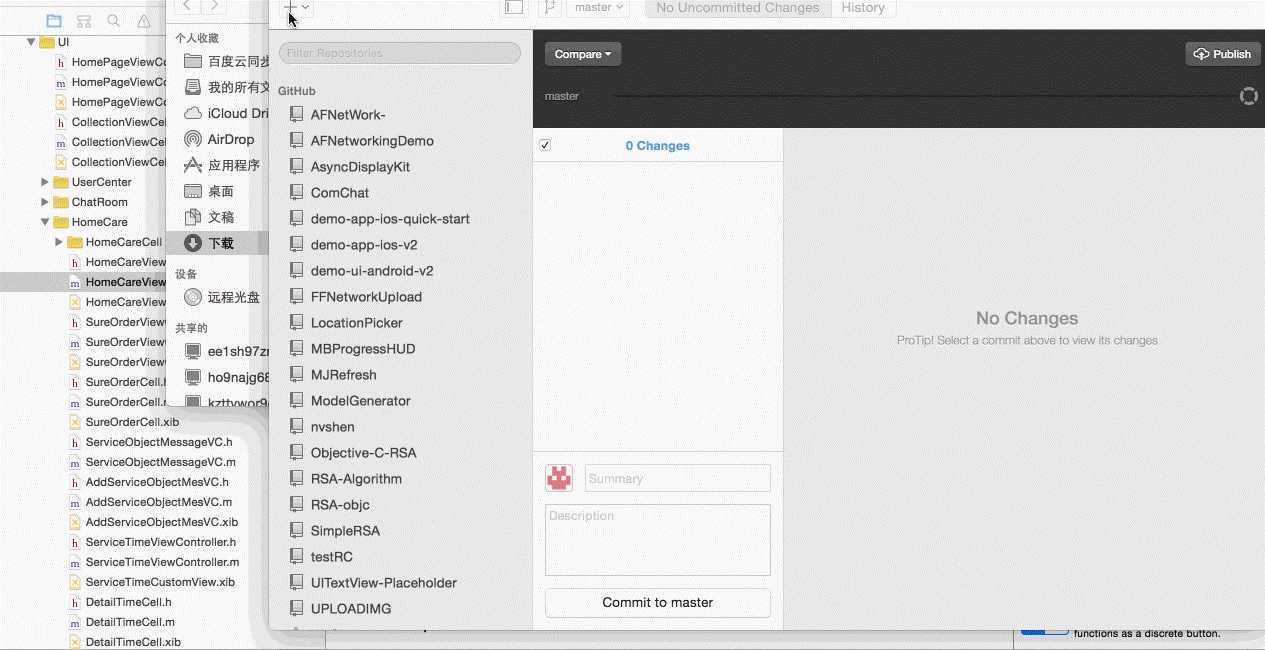Expand the HomeCareCell group in Xcode
This screenshot has width=1265, height=650.
pyautogui.click(x=59, y=242)
